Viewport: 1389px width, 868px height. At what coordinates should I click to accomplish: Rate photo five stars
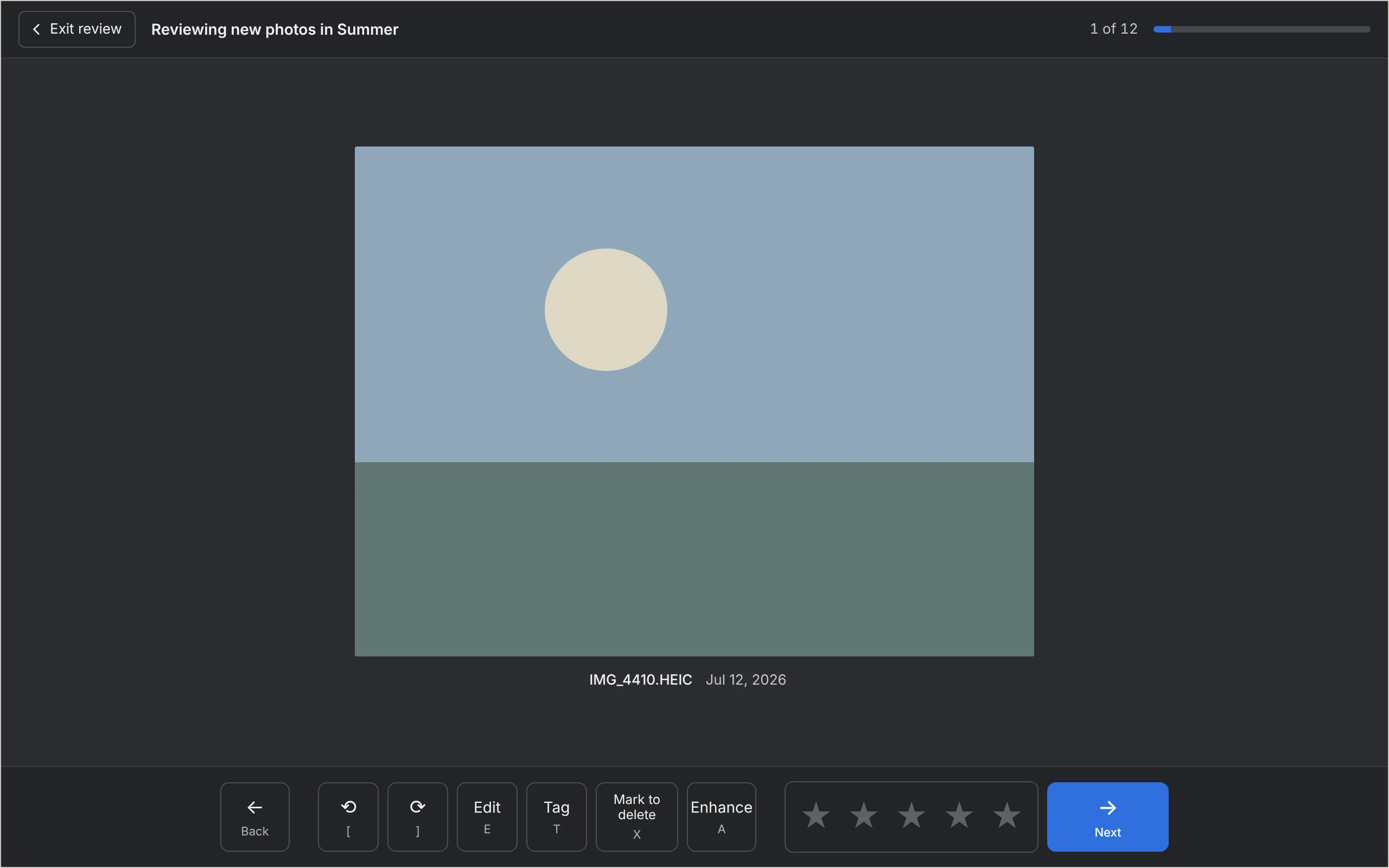1006,816
